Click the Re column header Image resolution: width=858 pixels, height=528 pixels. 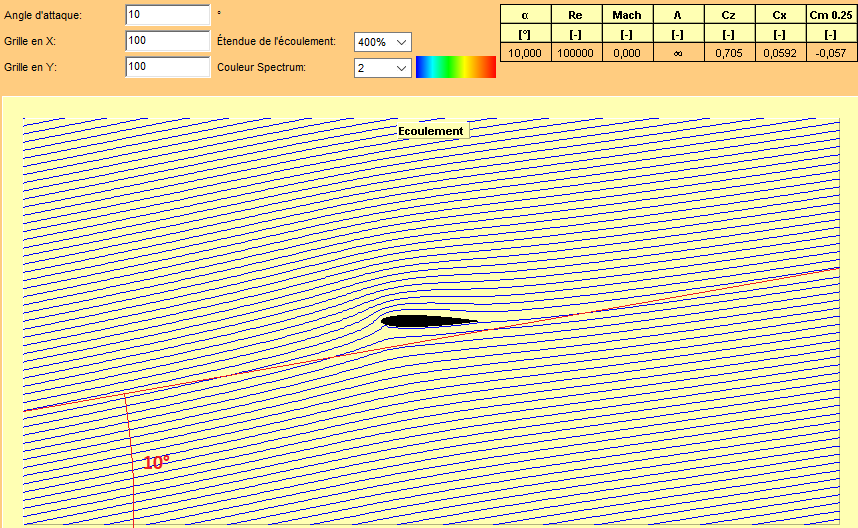576,15
